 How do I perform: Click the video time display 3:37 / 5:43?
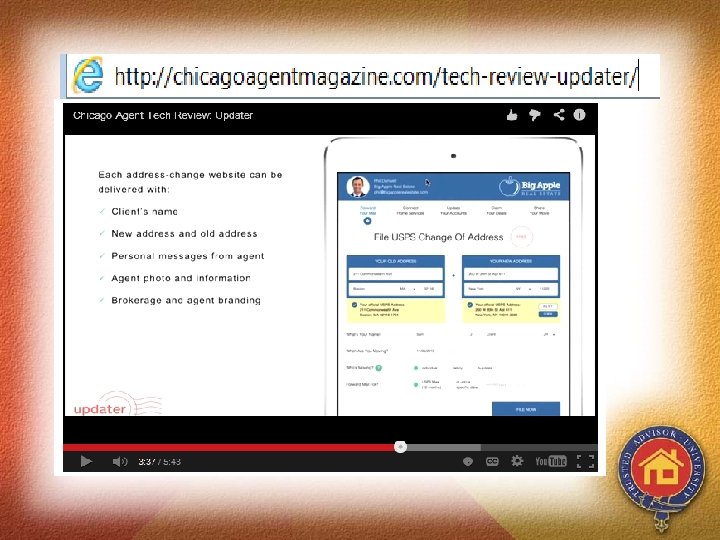pos(159,461)
